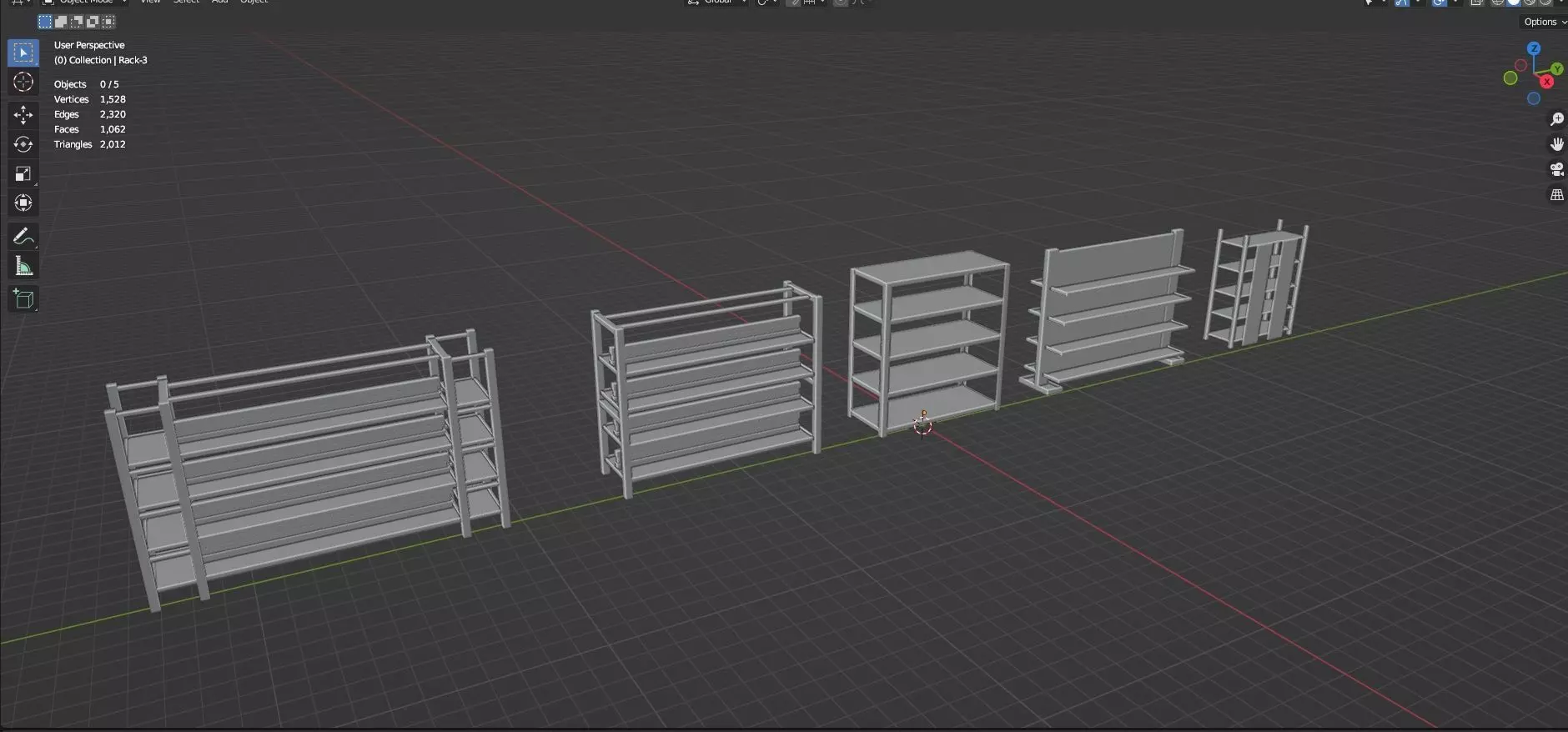Snap view to negative Y axis
This screenshot has height=732, width=1568.
(x=1510, y=78)
